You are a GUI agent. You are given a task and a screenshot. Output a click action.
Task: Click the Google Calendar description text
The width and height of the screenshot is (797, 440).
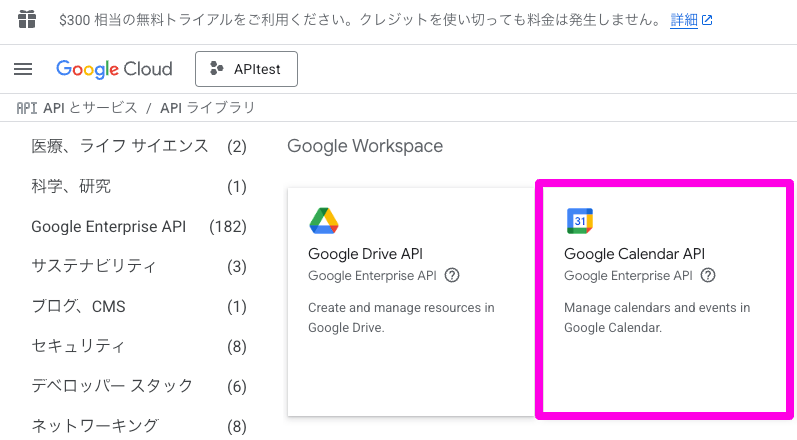[657, 318]
